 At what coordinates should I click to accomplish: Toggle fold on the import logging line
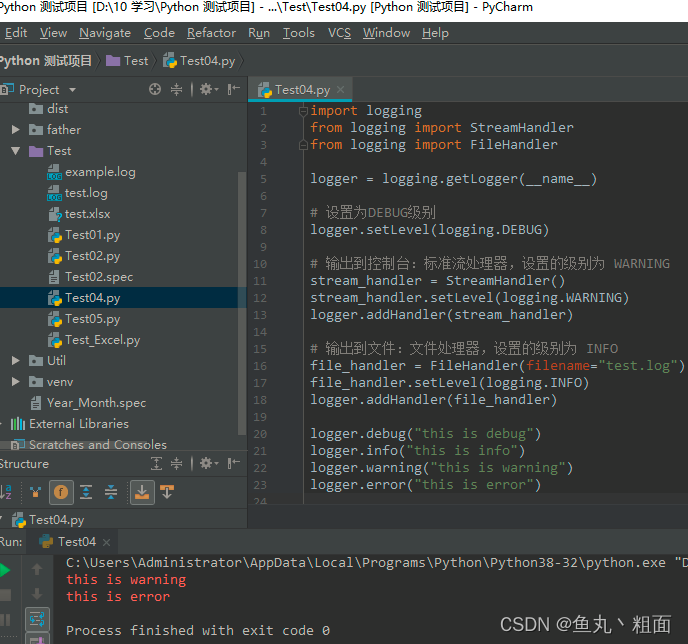coord(303,111)
